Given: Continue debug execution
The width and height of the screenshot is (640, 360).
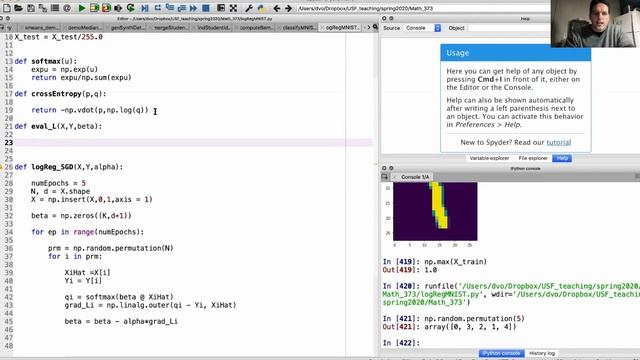Looking at the screenshot, I should pyautogui.click(x=194, y=8).
